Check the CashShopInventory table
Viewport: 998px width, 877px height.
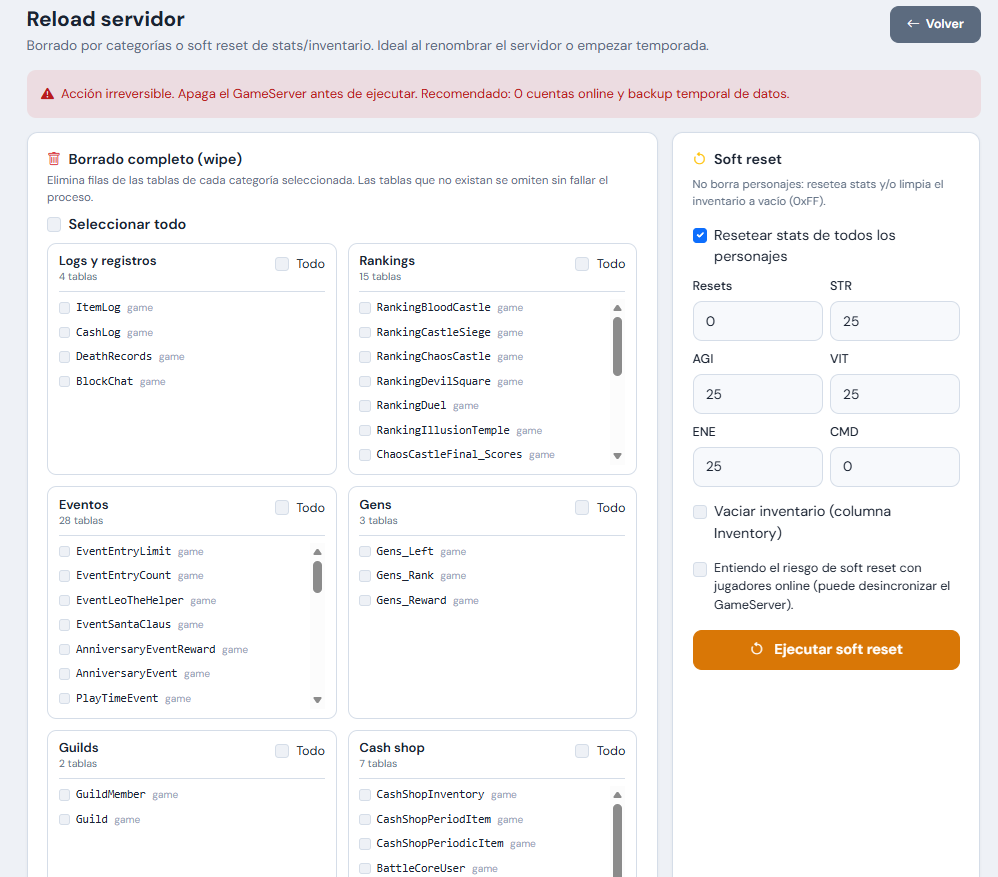tap(365, 794)
